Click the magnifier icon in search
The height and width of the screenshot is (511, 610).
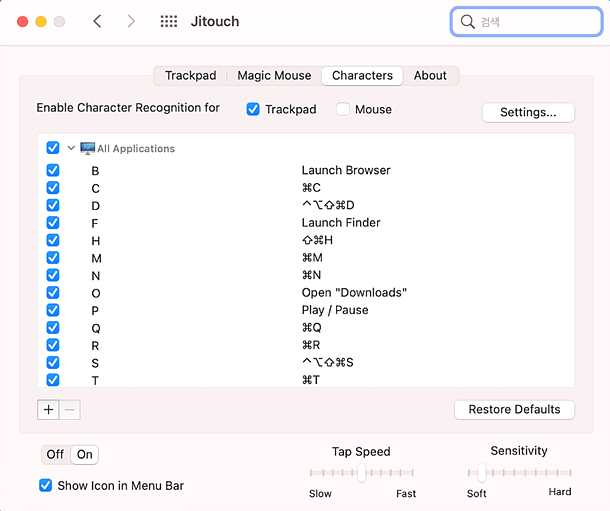point(467,22)
